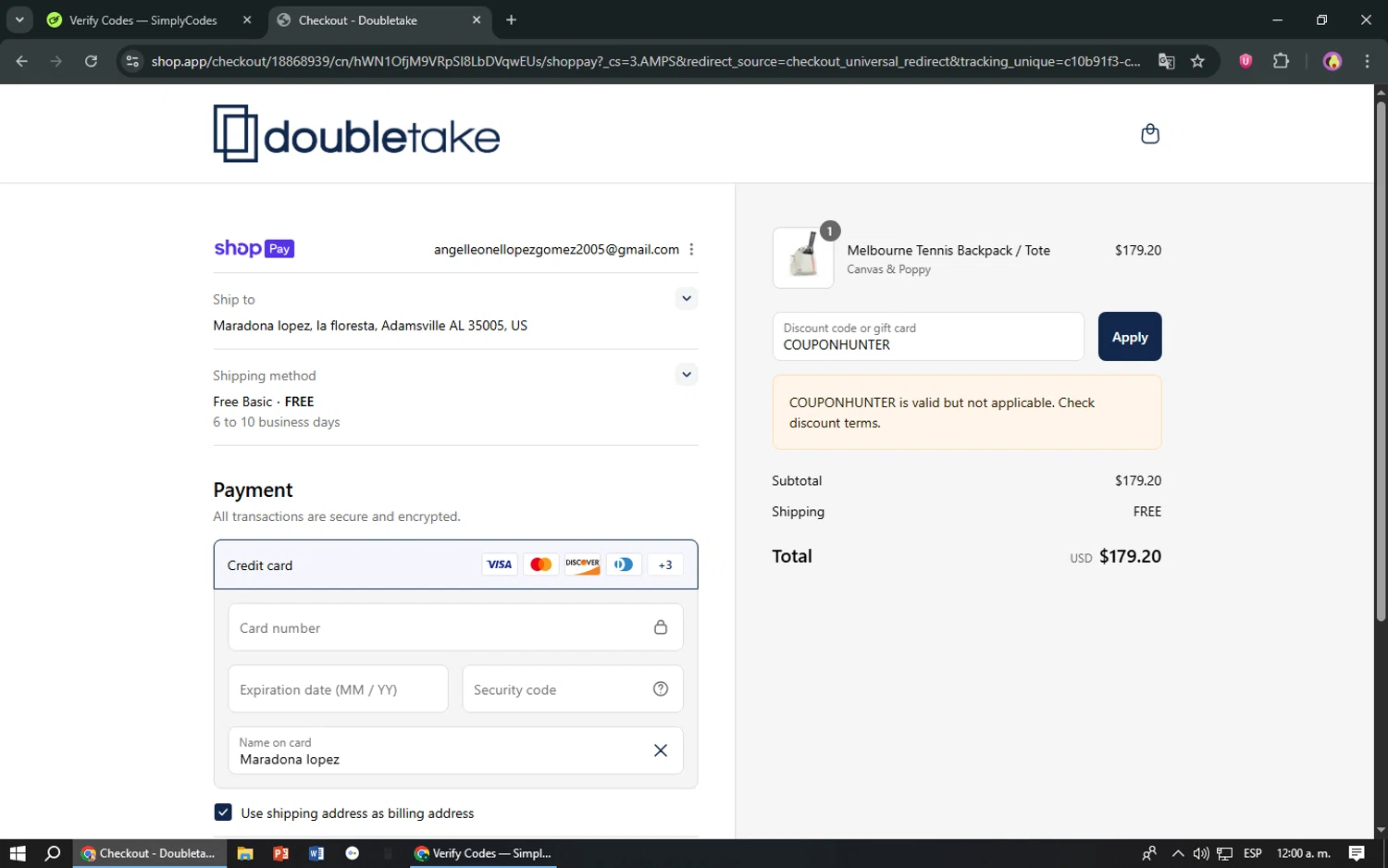Click the Shop Pay logo
This screenshot has width=1388, height=868.
click(254, 249)
